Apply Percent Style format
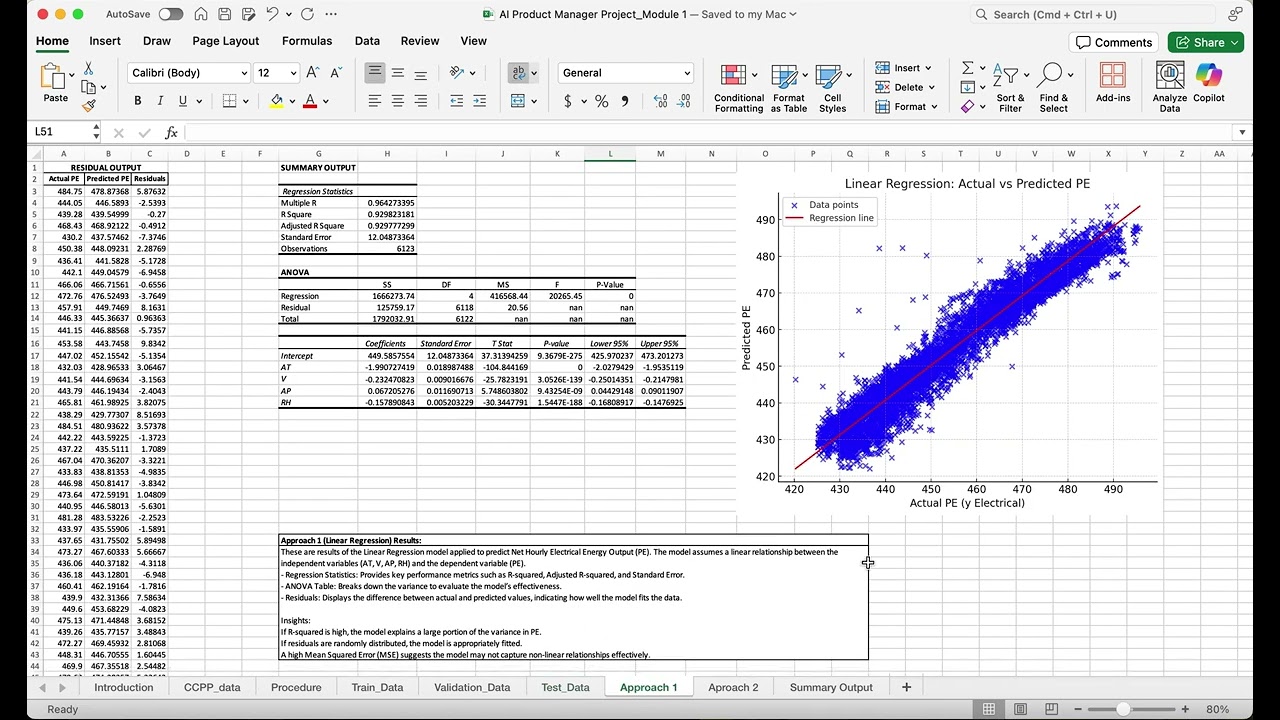The width and height of the screenshot is (1280, 720). (x=601, y=101)
